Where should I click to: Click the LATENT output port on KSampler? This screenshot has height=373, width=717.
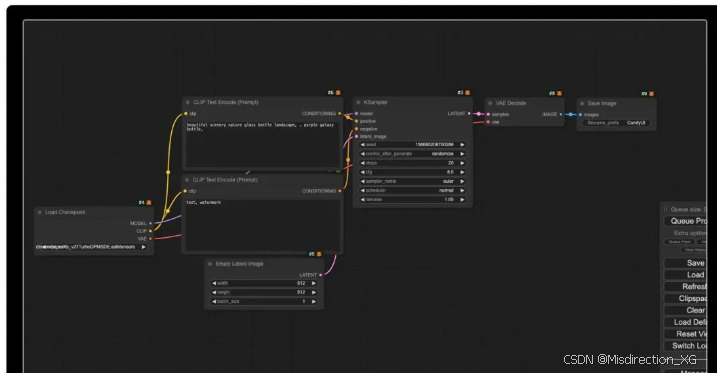point(469,113)
